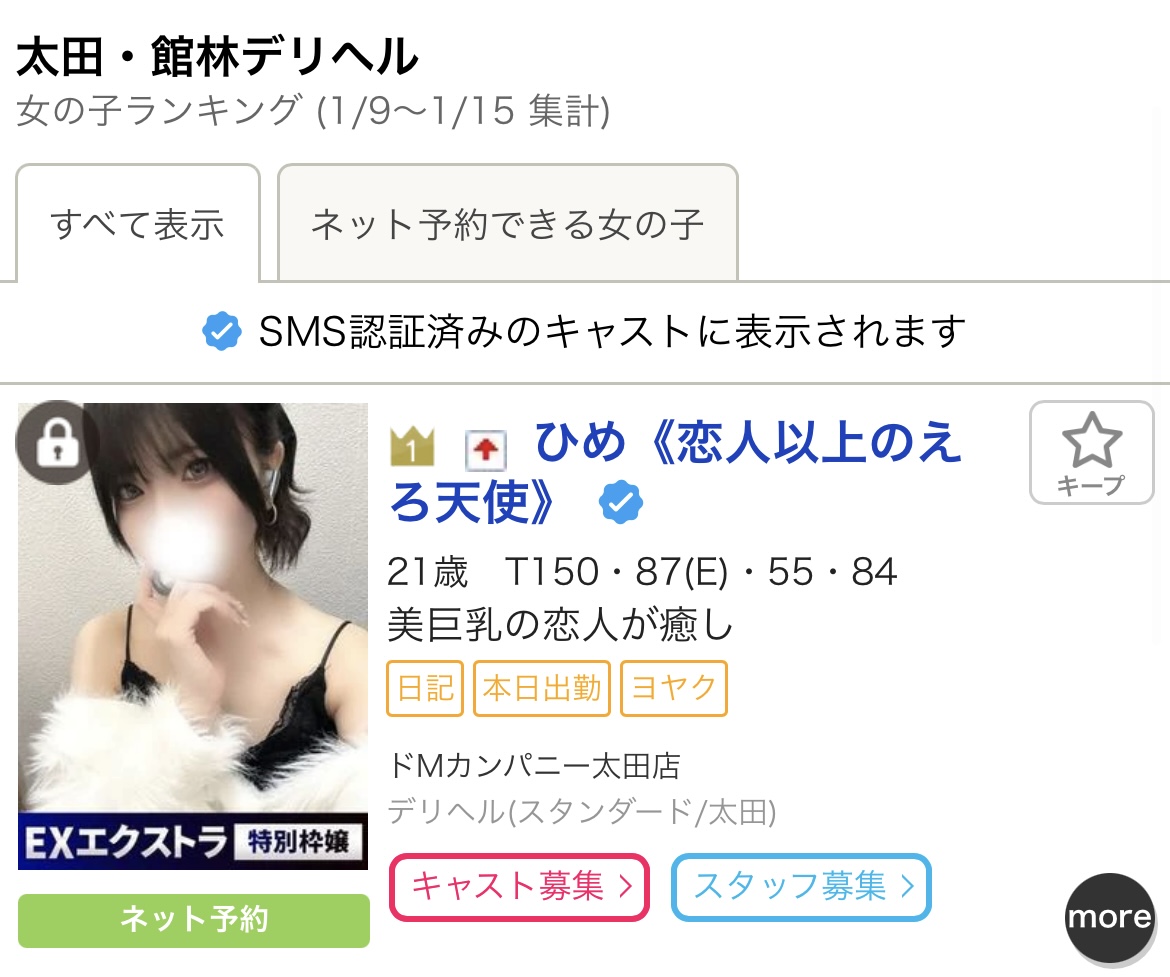Open the round more button
The height and width of the screenshot is (977, 1170).
pyautogui.click(x=1109, y=917)
